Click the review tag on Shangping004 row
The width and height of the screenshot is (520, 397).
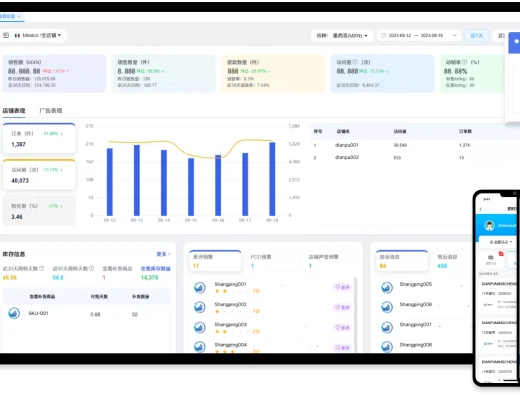(342, 348)
